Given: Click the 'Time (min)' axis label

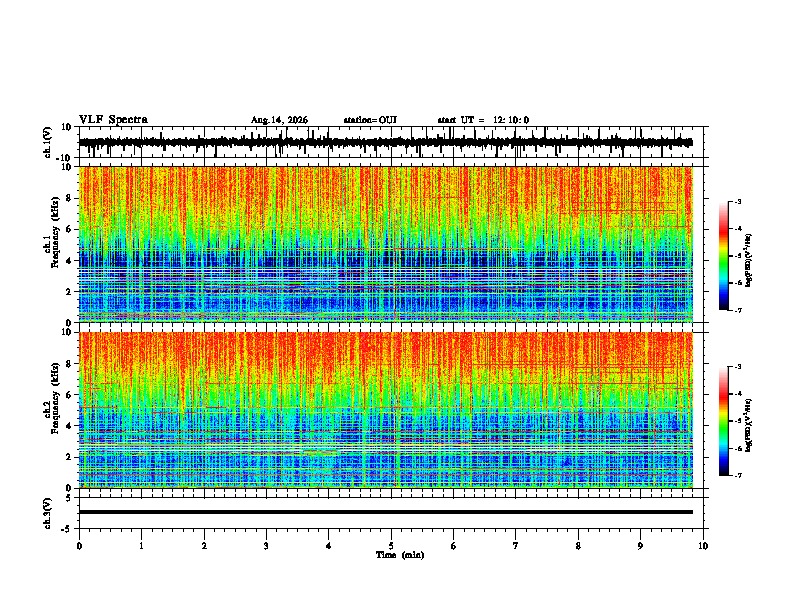Looking at the screenshot, I should tap(400, 555).
